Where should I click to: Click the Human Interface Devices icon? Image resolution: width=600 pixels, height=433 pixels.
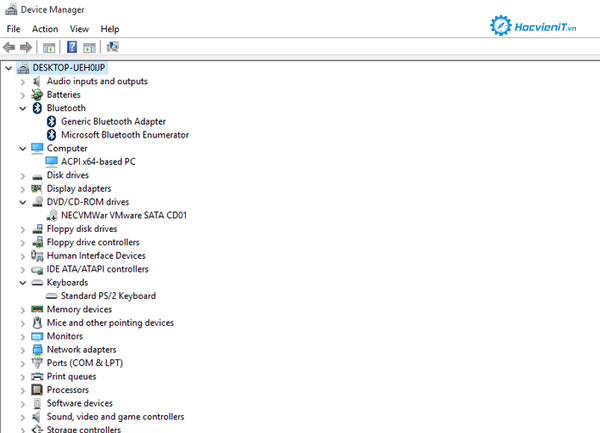(x=37, y=256)
